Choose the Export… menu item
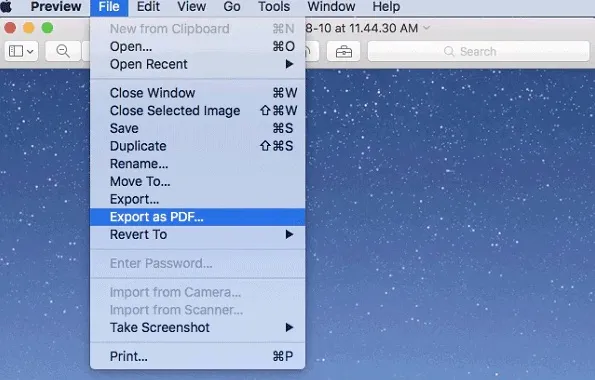This screenshot has width=595, height=380. tap(197, 199)
